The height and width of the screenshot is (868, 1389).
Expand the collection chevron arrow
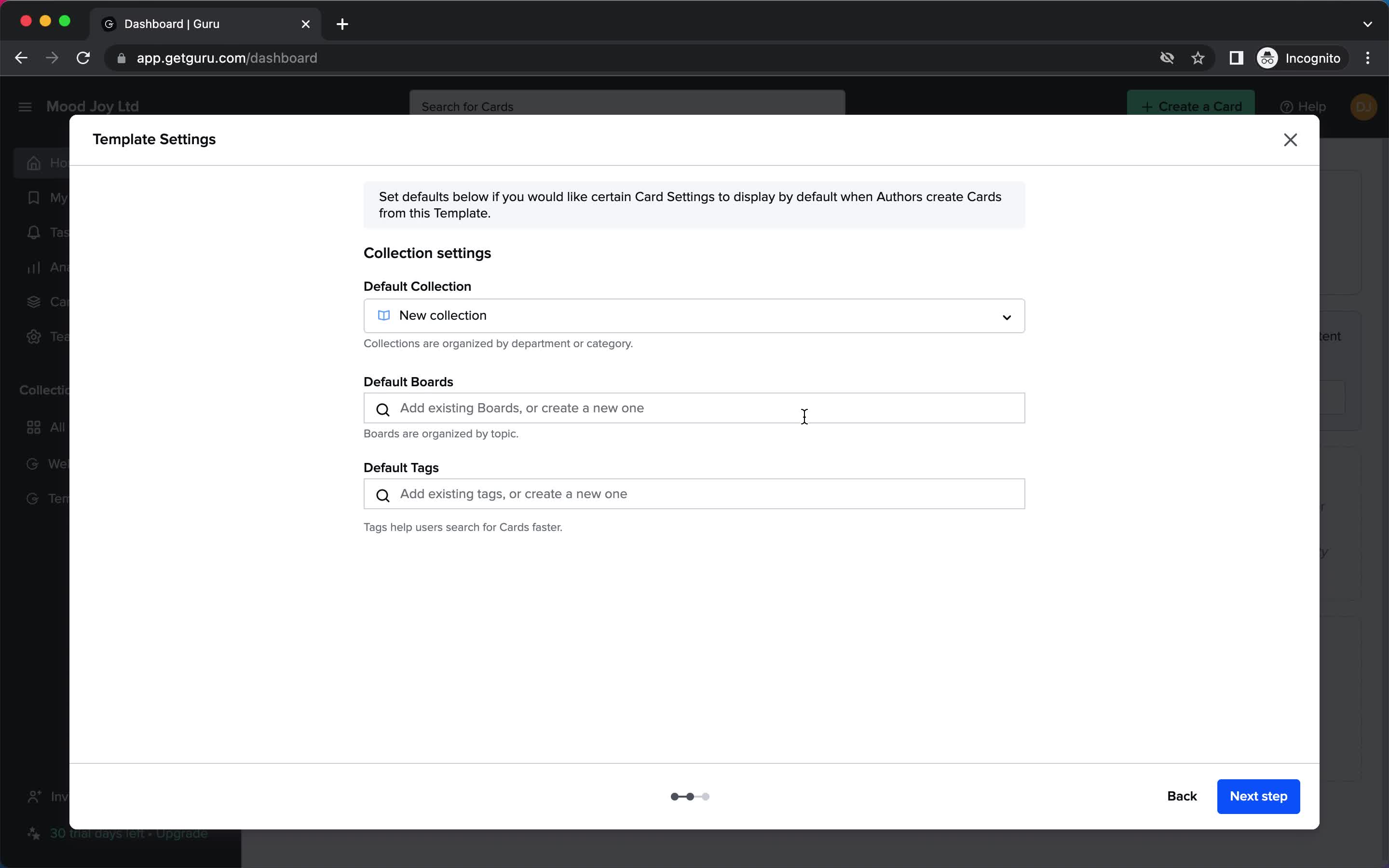pos(1006,317)
